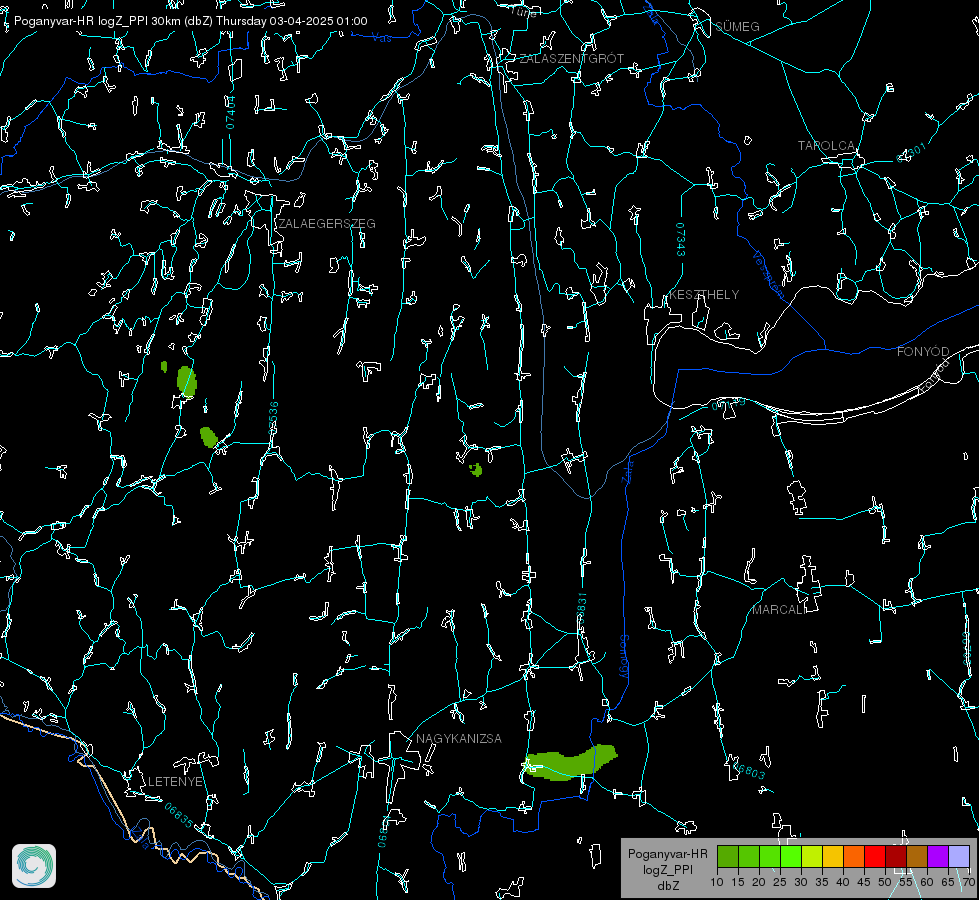Click the lavender 65-70 dBZ legend swatch
Viewport: 979px width, 900px height.
point(958,856)
